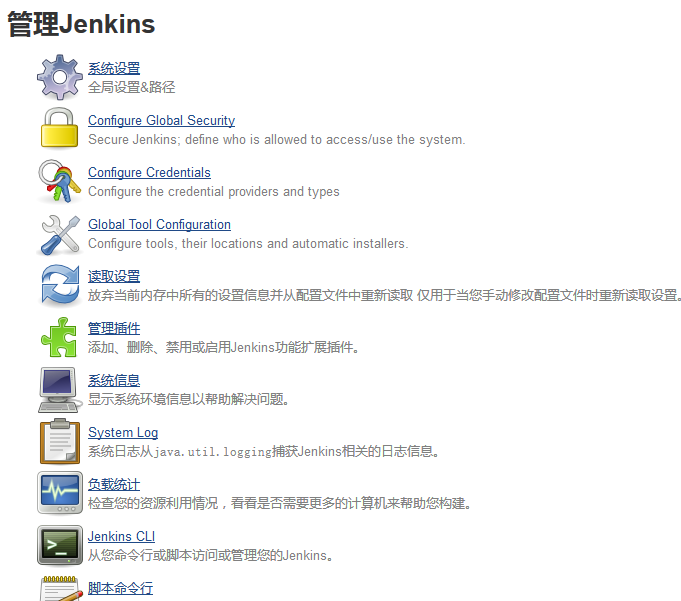Open the Configure Credentials link
This screenshot has width=681, height=601.
[x=149, y=172]
